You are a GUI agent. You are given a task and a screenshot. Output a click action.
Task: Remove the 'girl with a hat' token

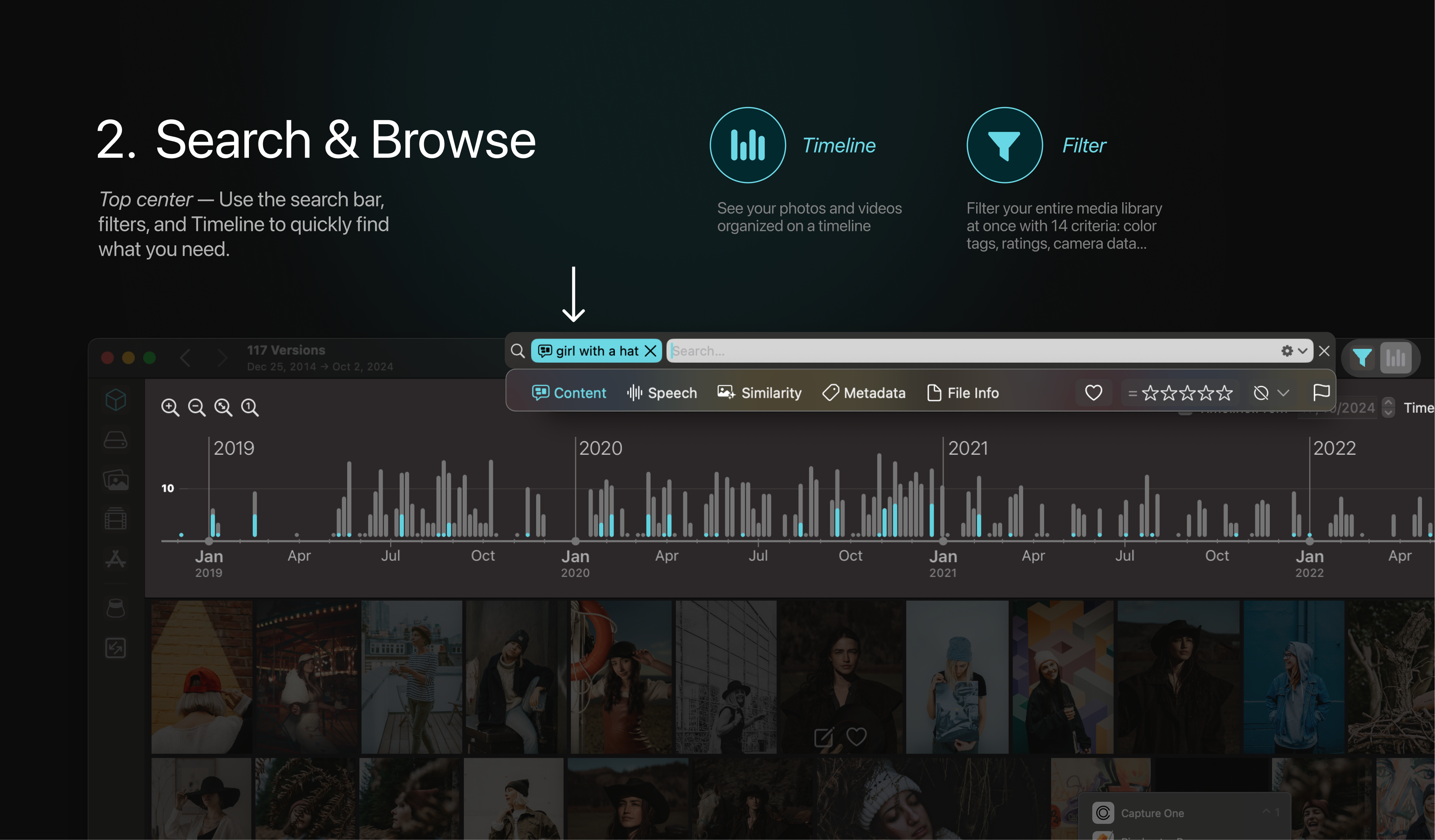coord(651,351)
